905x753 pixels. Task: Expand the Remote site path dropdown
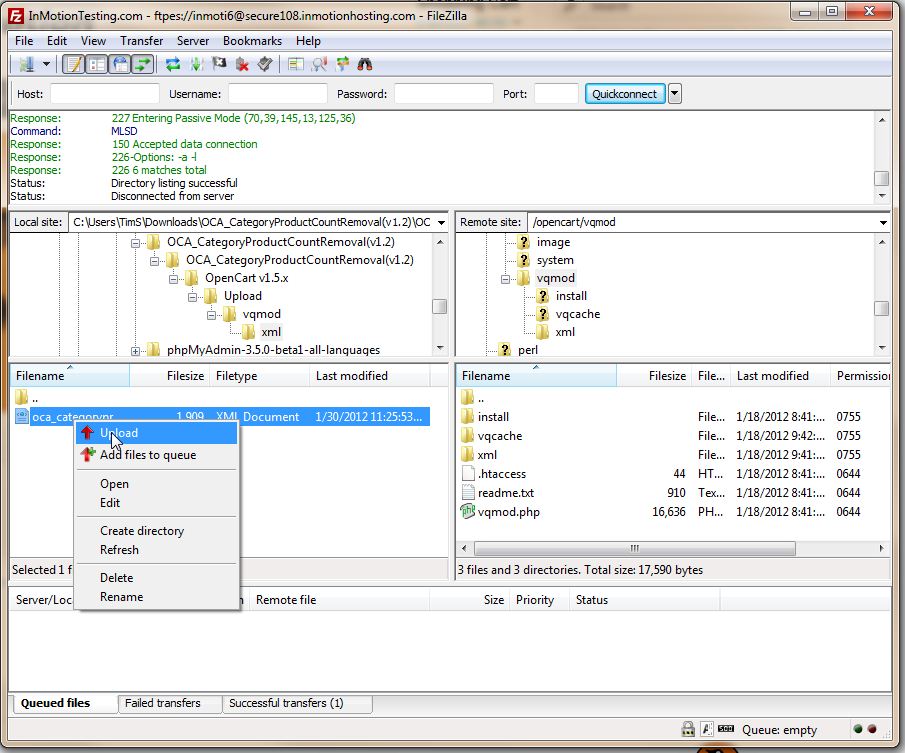pos(883,222)
